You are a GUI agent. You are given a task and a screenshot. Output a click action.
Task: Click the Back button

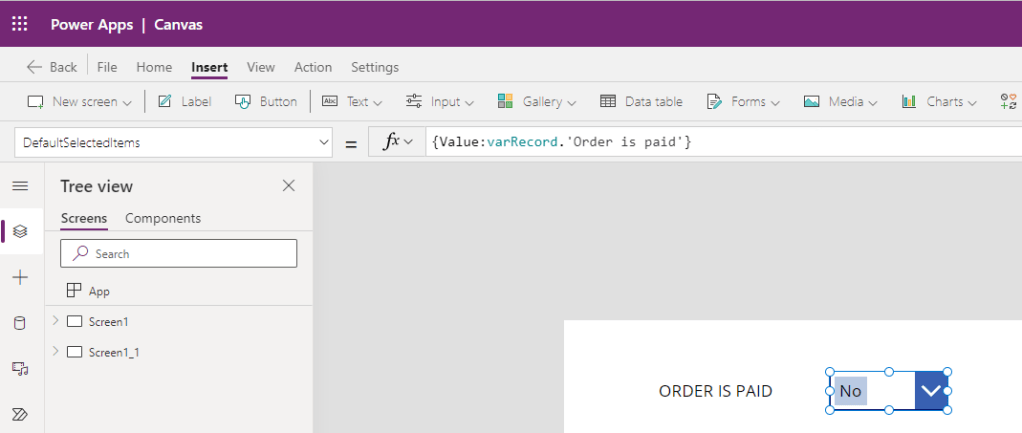click(51, 67)
